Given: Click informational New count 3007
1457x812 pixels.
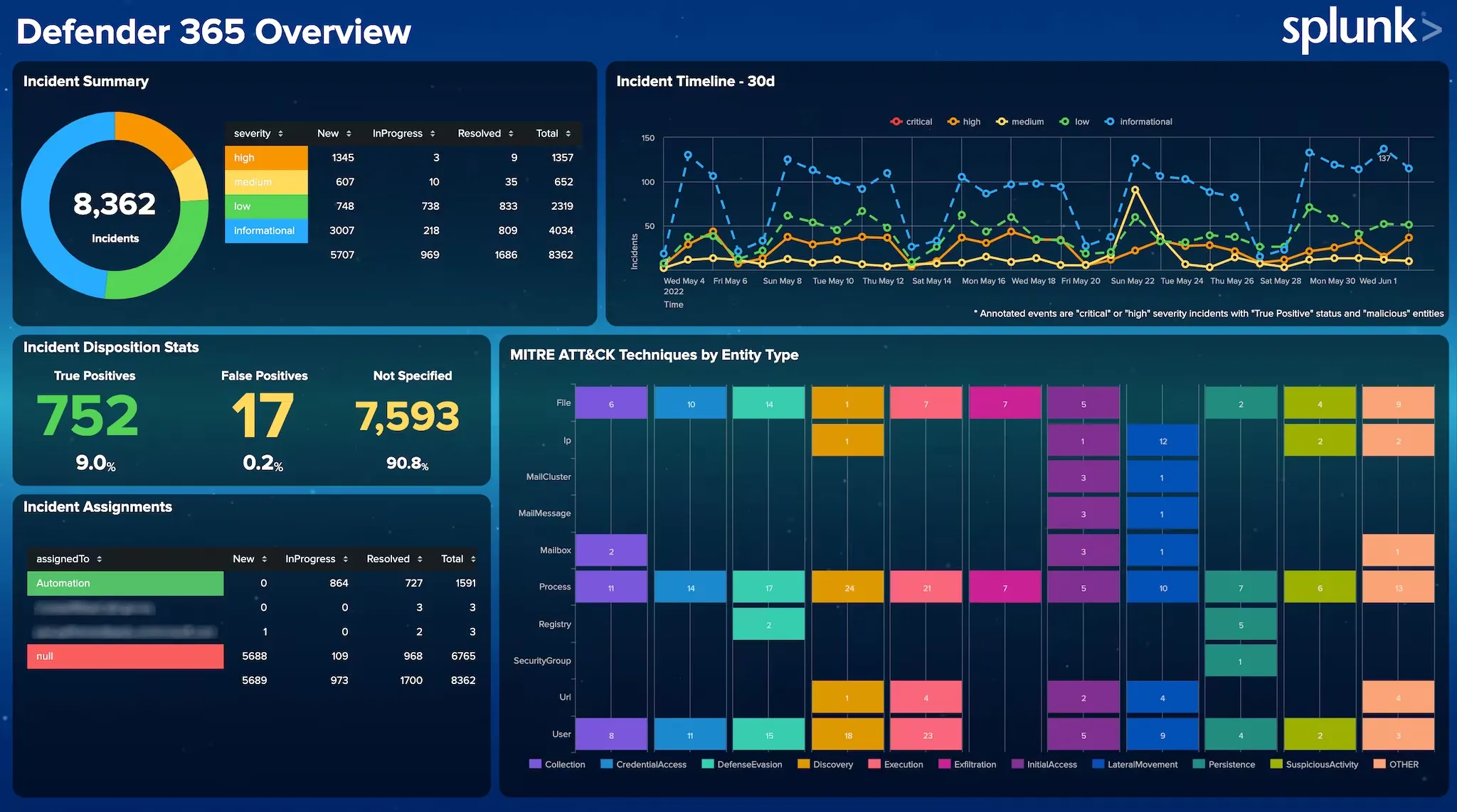Looking at the screenshot, I should click(x=341, y=230).
